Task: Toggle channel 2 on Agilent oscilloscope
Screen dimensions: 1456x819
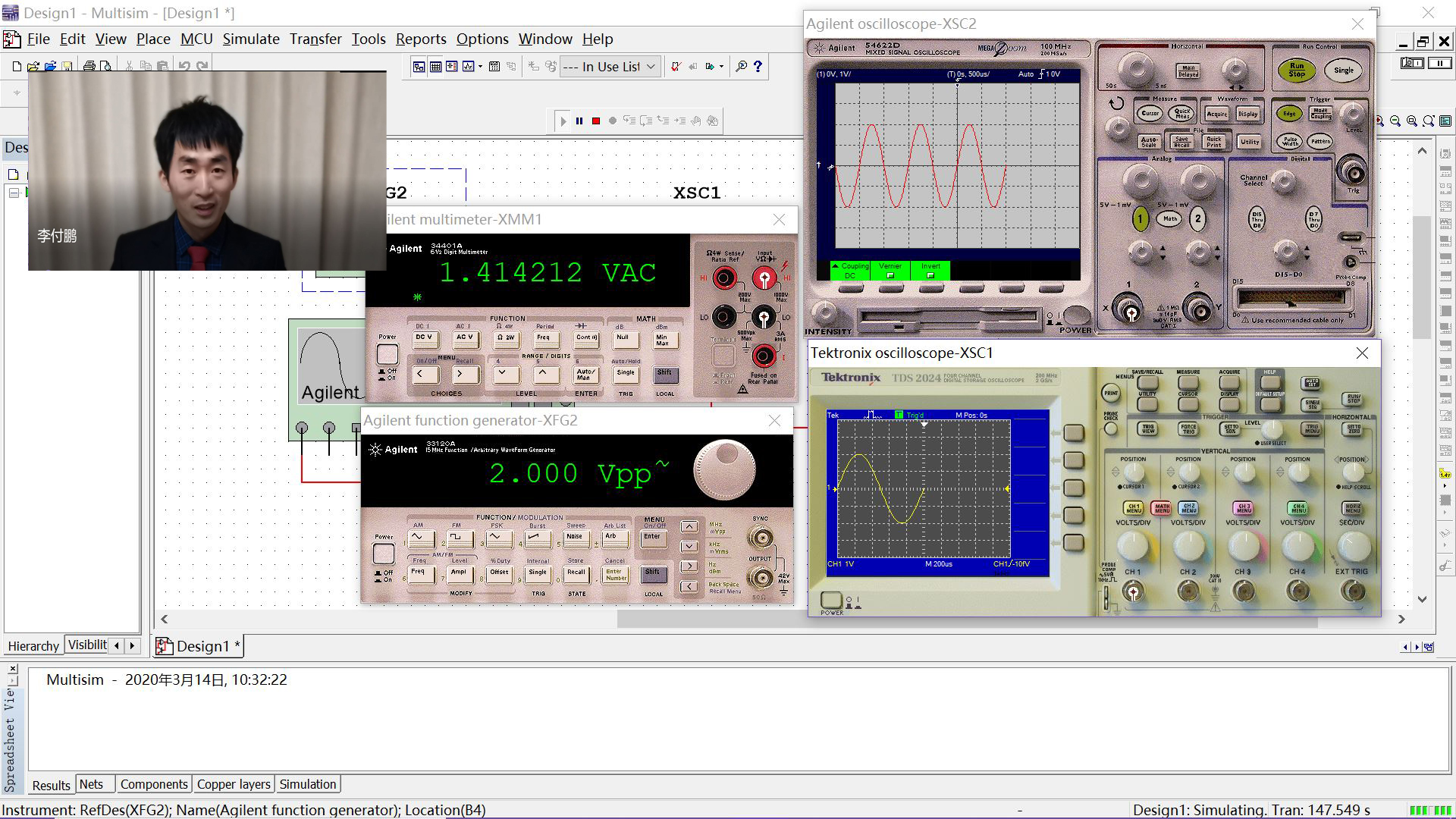Action: (x=1197, y=219)
